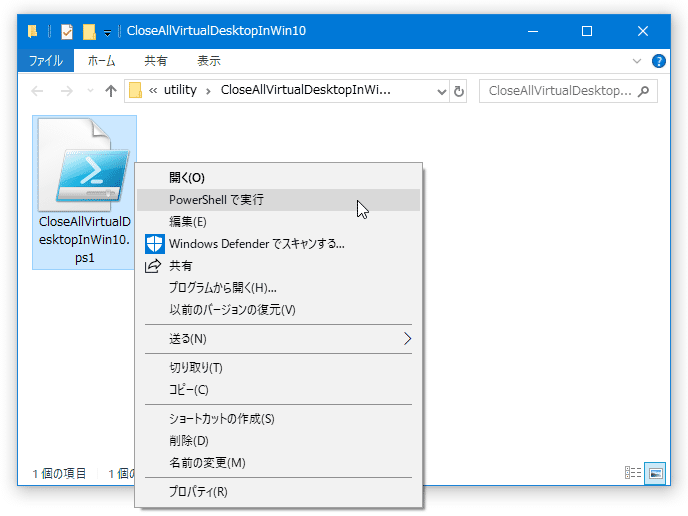Image resolution: width=688 pixels, height=516 pixels.
Task: Choose PowerShell で実行 from context menu
Action: click(x=279, y=200)
